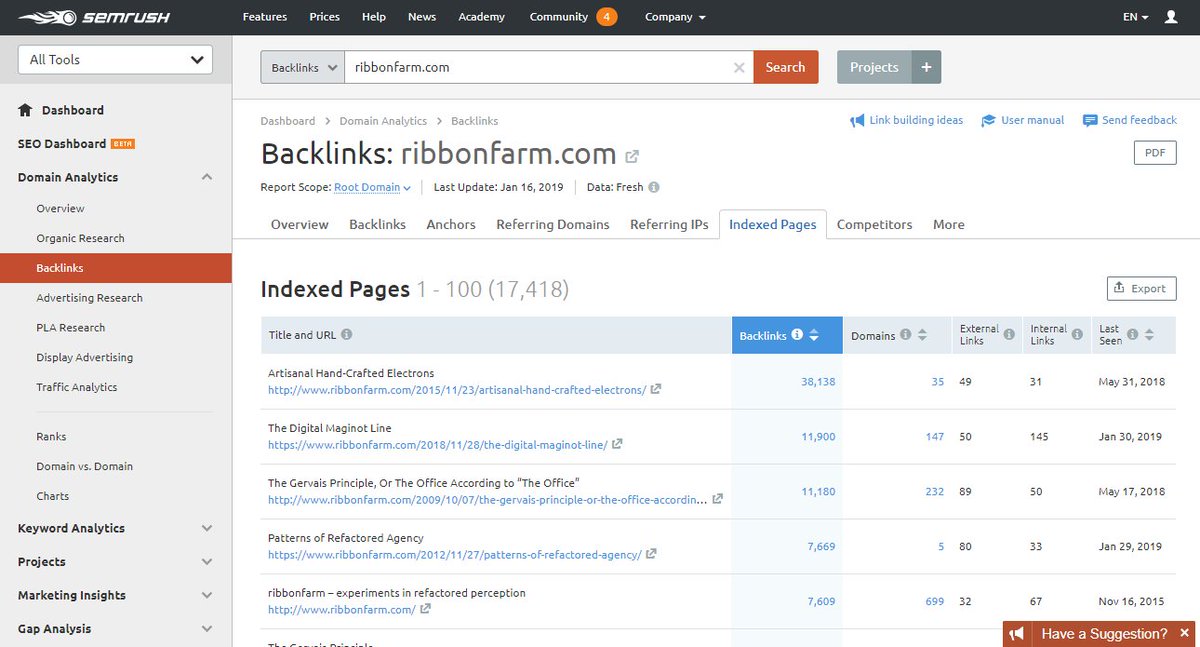This screenshot has width=1200, height=647.
Task: Open Link building ideas link
Action: pos(906,120)
